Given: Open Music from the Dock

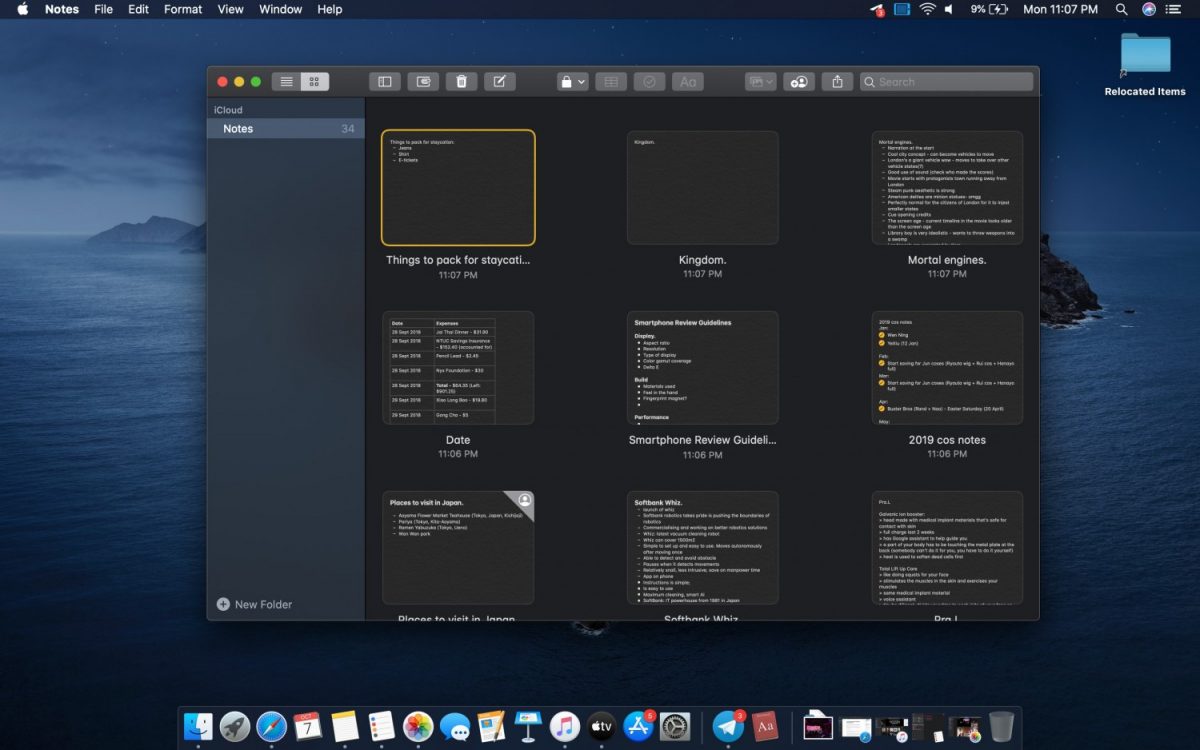Looking at the screenshot, I should (x=564, y=726).
